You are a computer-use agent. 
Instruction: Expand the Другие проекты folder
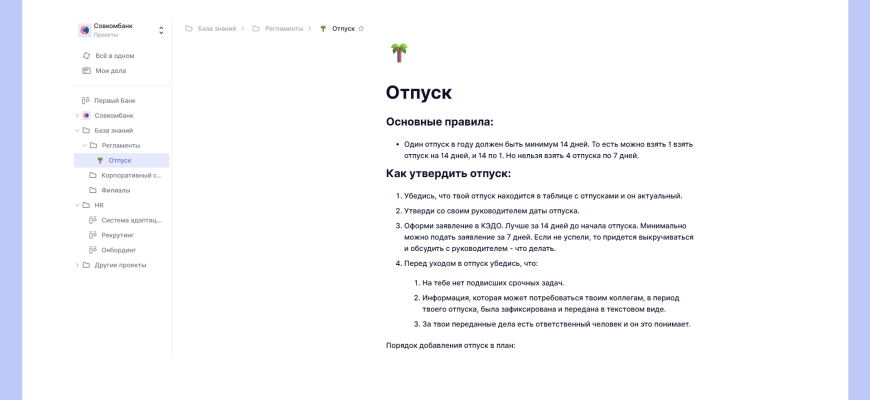pyautogui.click(x=77, y=265)
